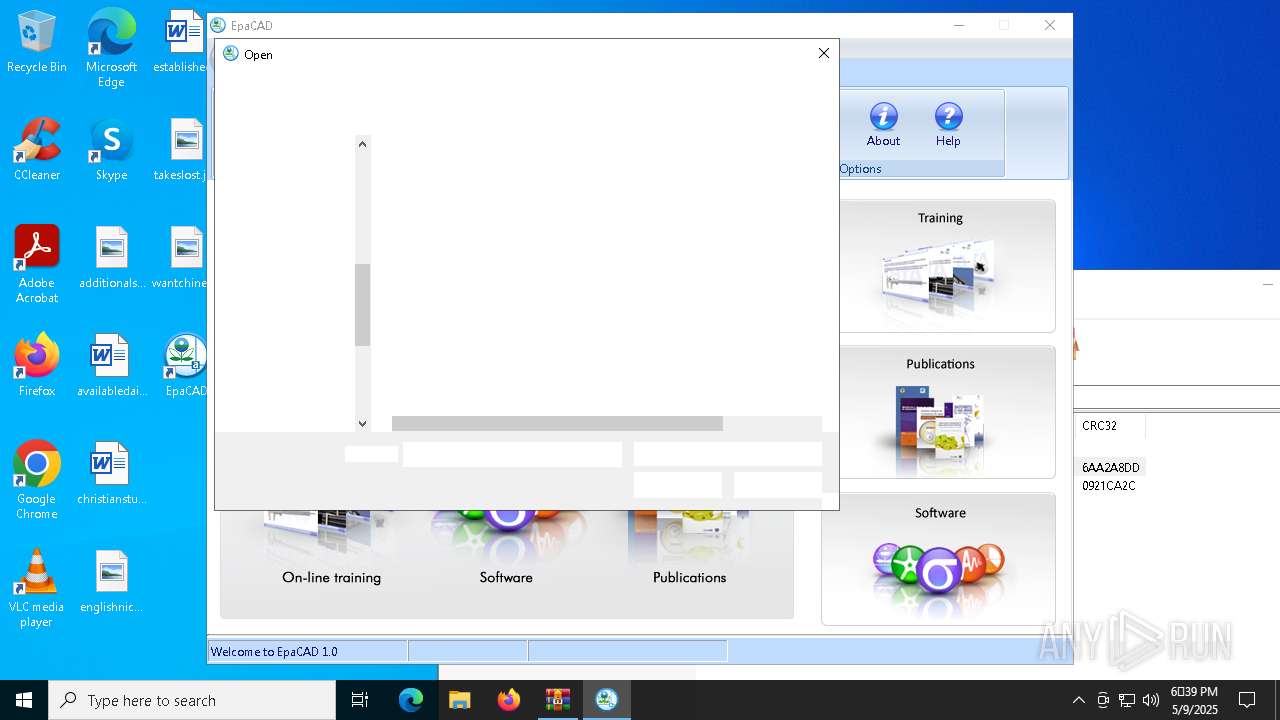Open File Explorer from the taskbar
Screen dimensions: 1280x720
click(x=459, y=700)
